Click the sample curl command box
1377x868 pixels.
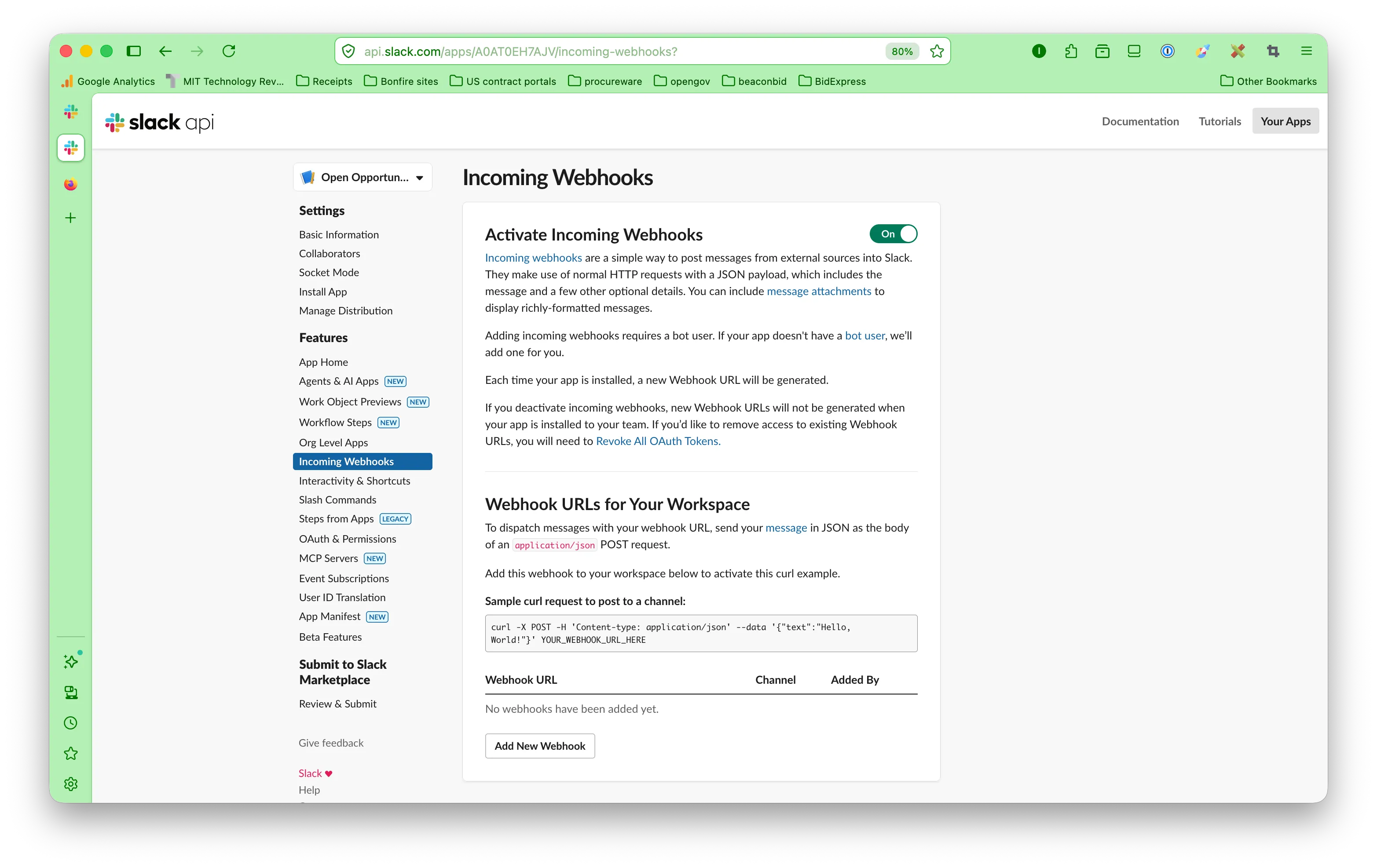[700, 633]
